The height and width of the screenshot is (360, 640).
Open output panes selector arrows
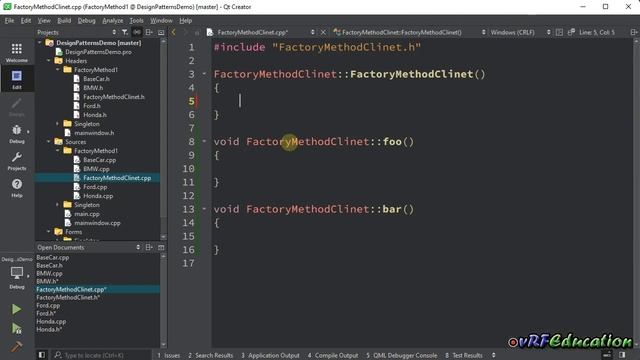point(493,355)
